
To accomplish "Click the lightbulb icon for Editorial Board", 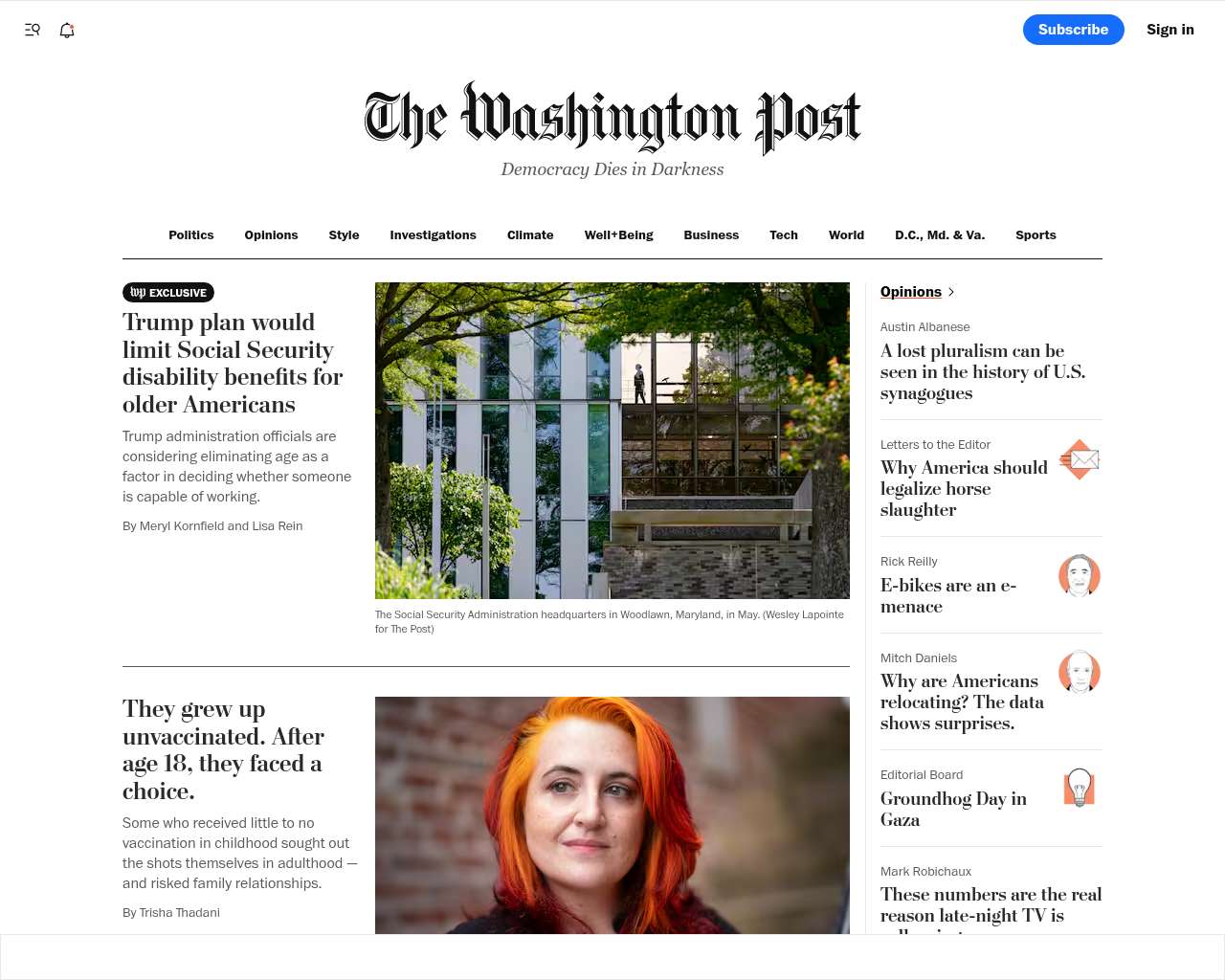I will [1080, 789].
